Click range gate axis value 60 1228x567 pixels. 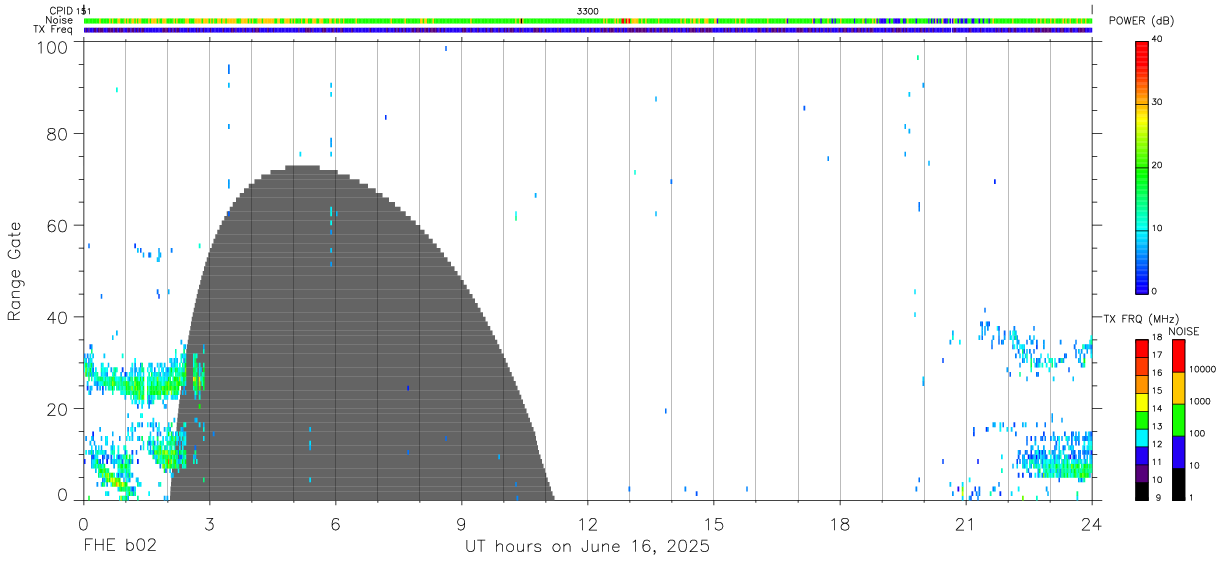click(x=58, y=226)
